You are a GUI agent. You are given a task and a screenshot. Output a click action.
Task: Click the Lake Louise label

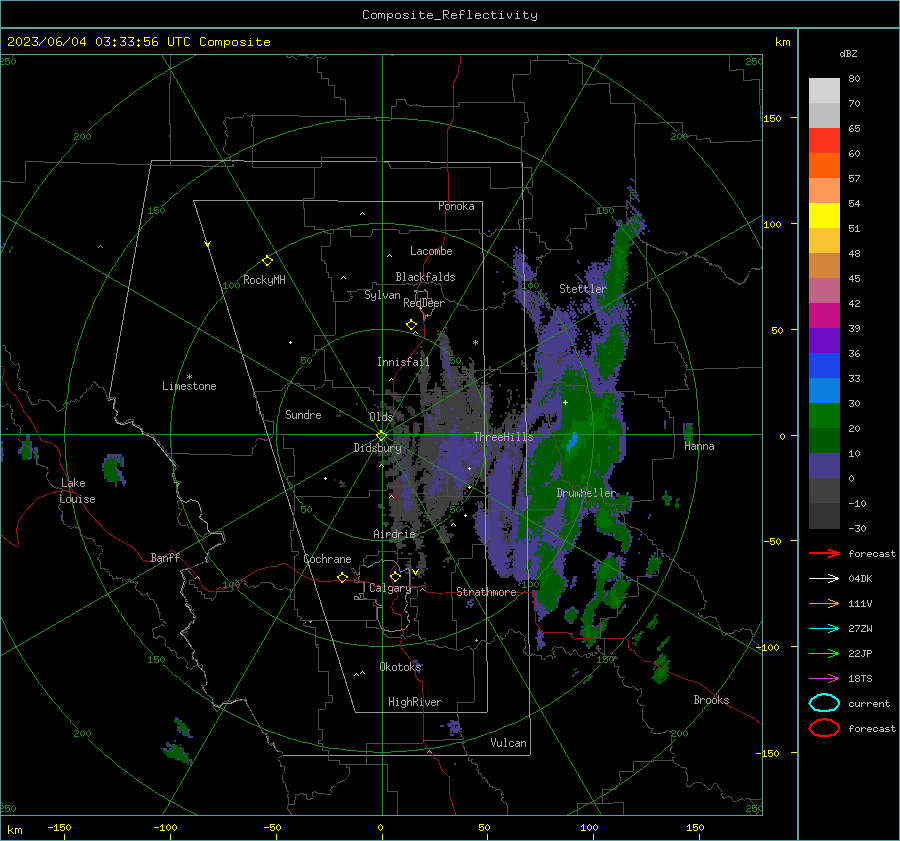click(x=77, y=491)
